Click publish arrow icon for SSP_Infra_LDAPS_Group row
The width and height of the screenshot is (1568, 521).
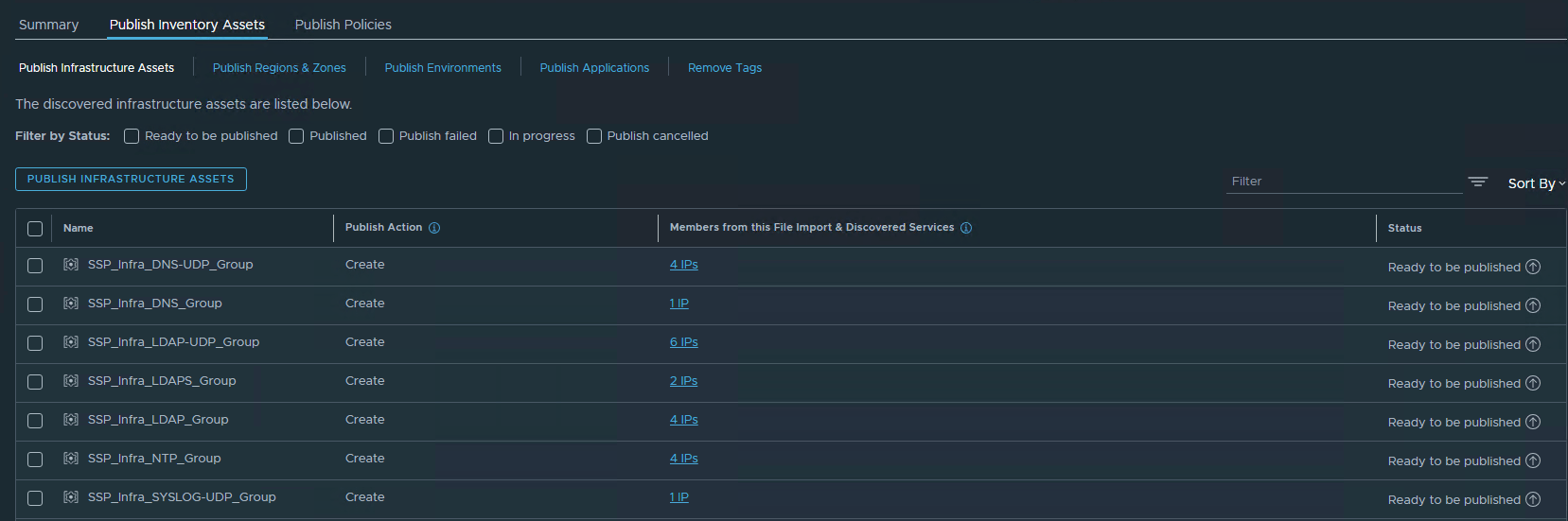click(1533, 383)
